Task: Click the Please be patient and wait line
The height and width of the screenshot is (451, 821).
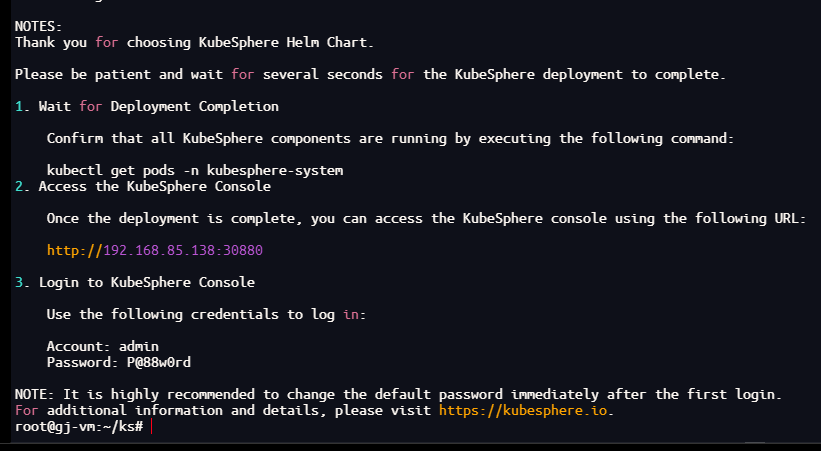Action: coord(370,74)
